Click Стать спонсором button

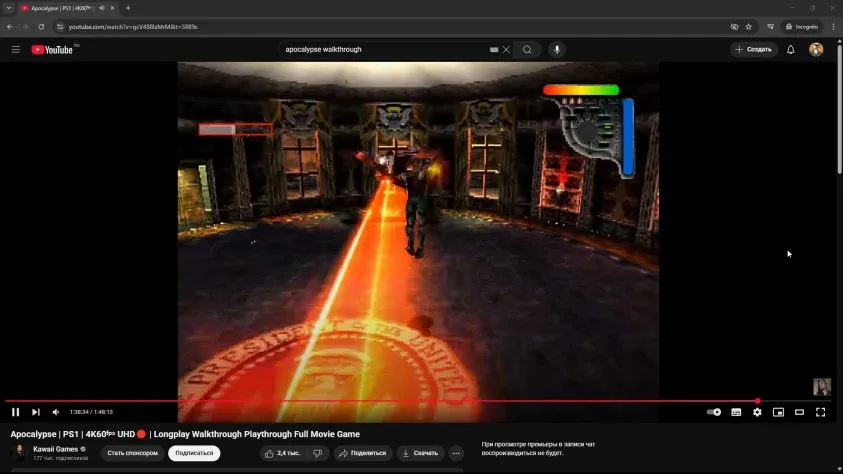132,453
